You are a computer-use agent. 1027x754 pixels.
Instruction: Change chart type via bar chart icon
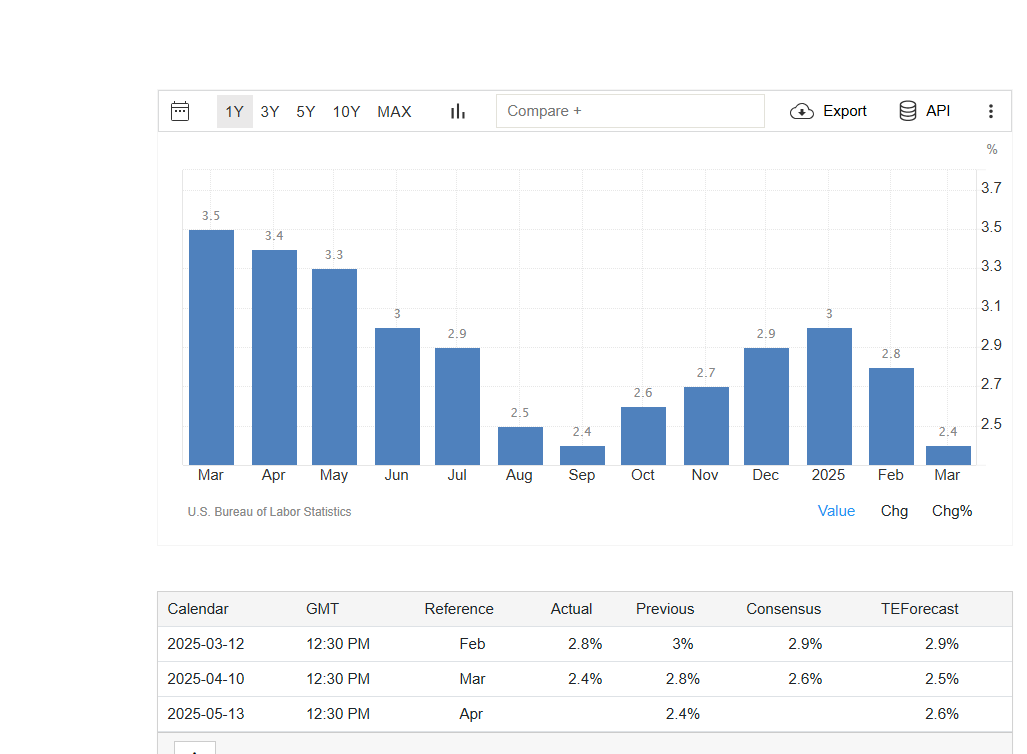click(x=458, y=111)
